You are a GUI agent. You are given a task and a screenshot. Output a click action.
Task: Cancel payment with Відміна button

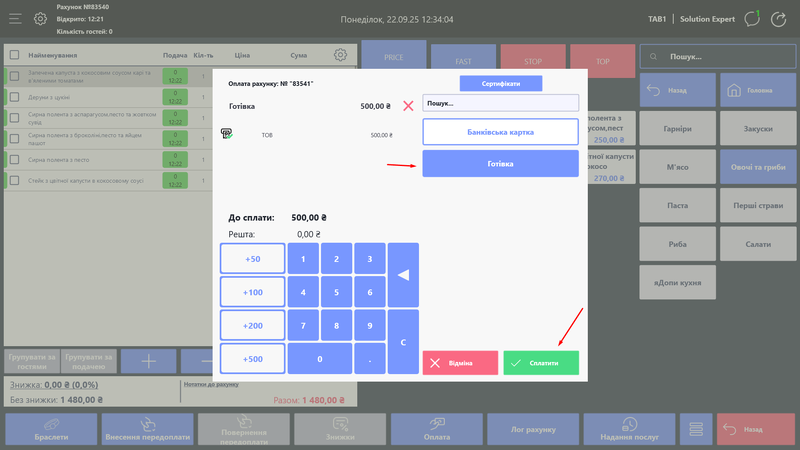(x=460, y=363)
